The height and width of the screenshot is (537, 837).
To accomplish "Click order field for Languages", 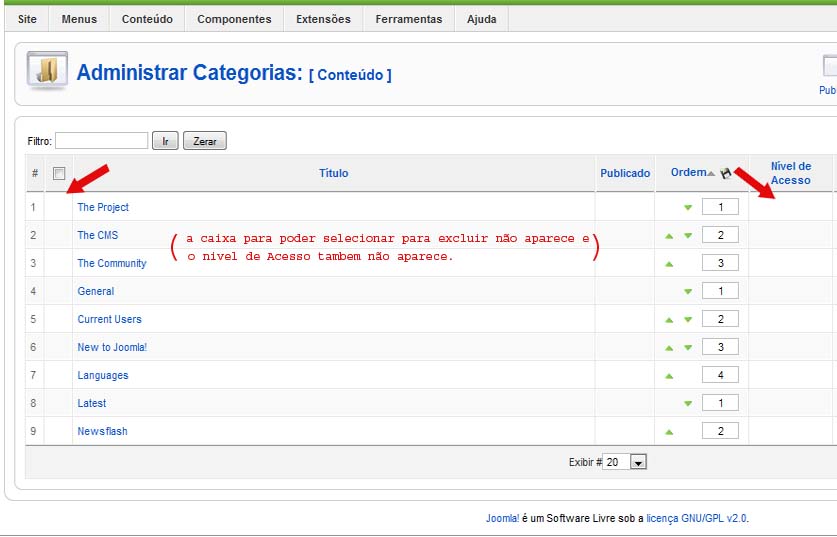I will point(720,375).
